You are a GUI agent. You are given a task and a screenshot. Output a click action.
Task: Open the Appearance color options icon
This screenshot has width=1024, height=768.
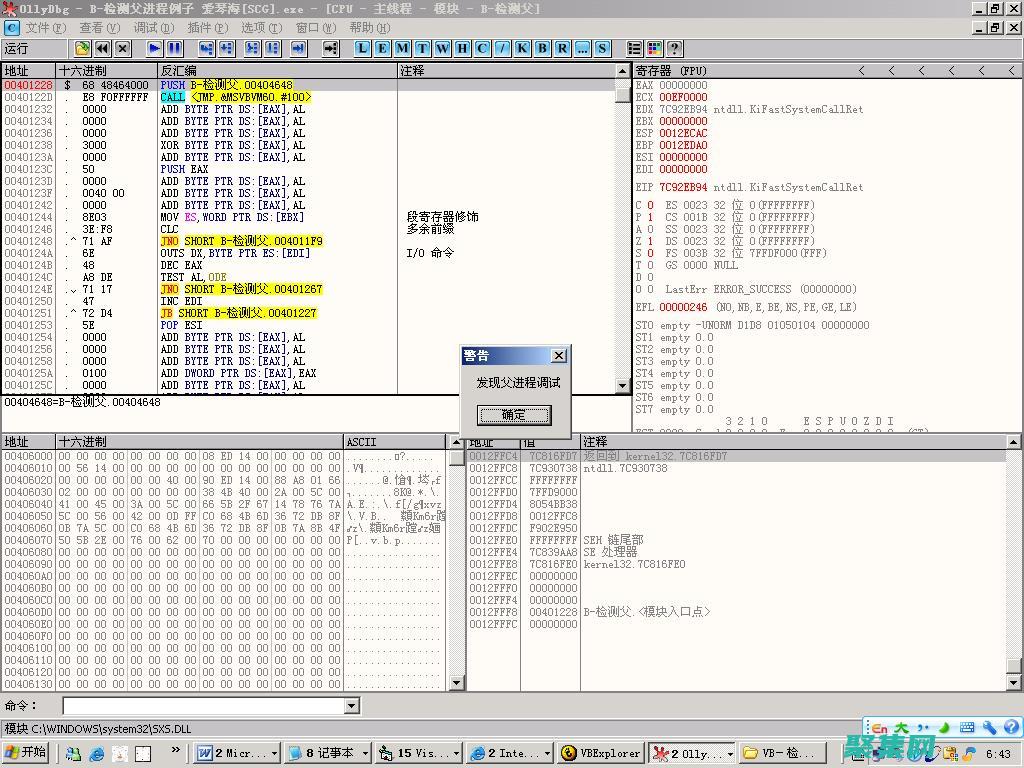point(654,48)
